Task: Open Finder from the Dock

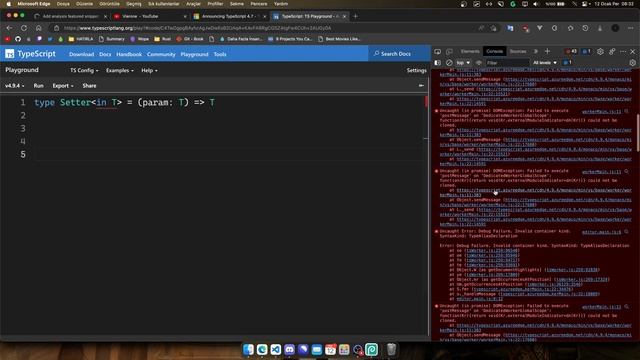Action: (248, 349)
